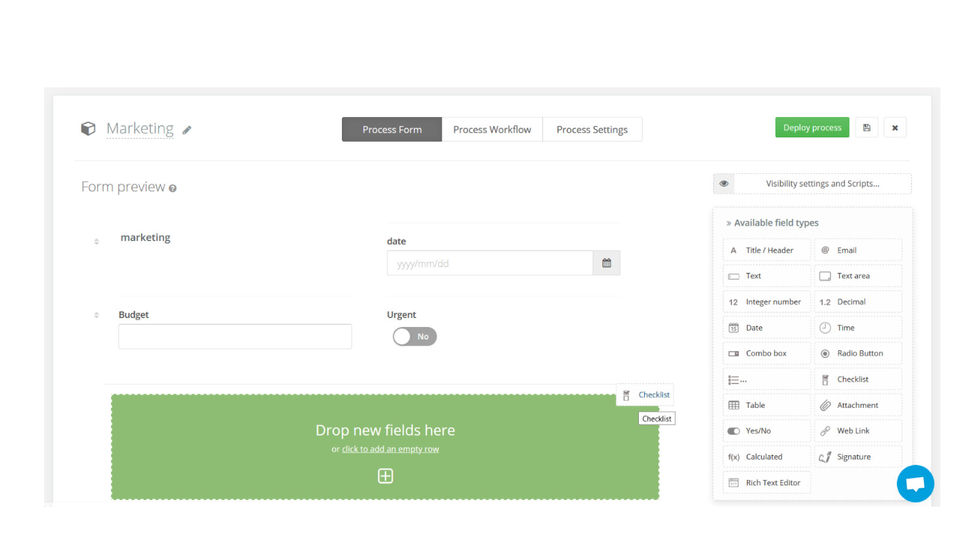
Task: Click the plus icon in the drop area
Action: pyautogui.click(x=385, y=476)
